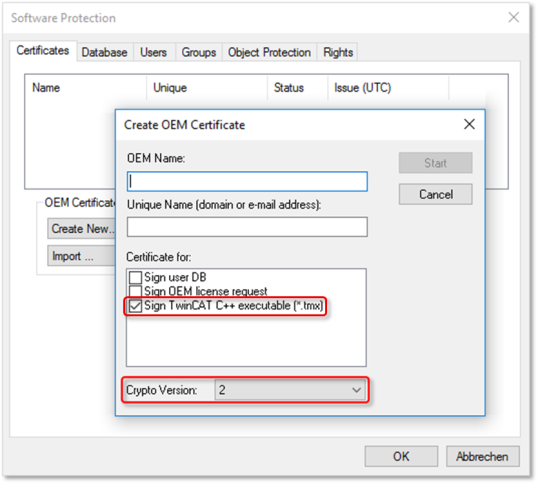Switch to the Certificates tab
The height and width of the screenshot is (486, 538).
[43, 51]
